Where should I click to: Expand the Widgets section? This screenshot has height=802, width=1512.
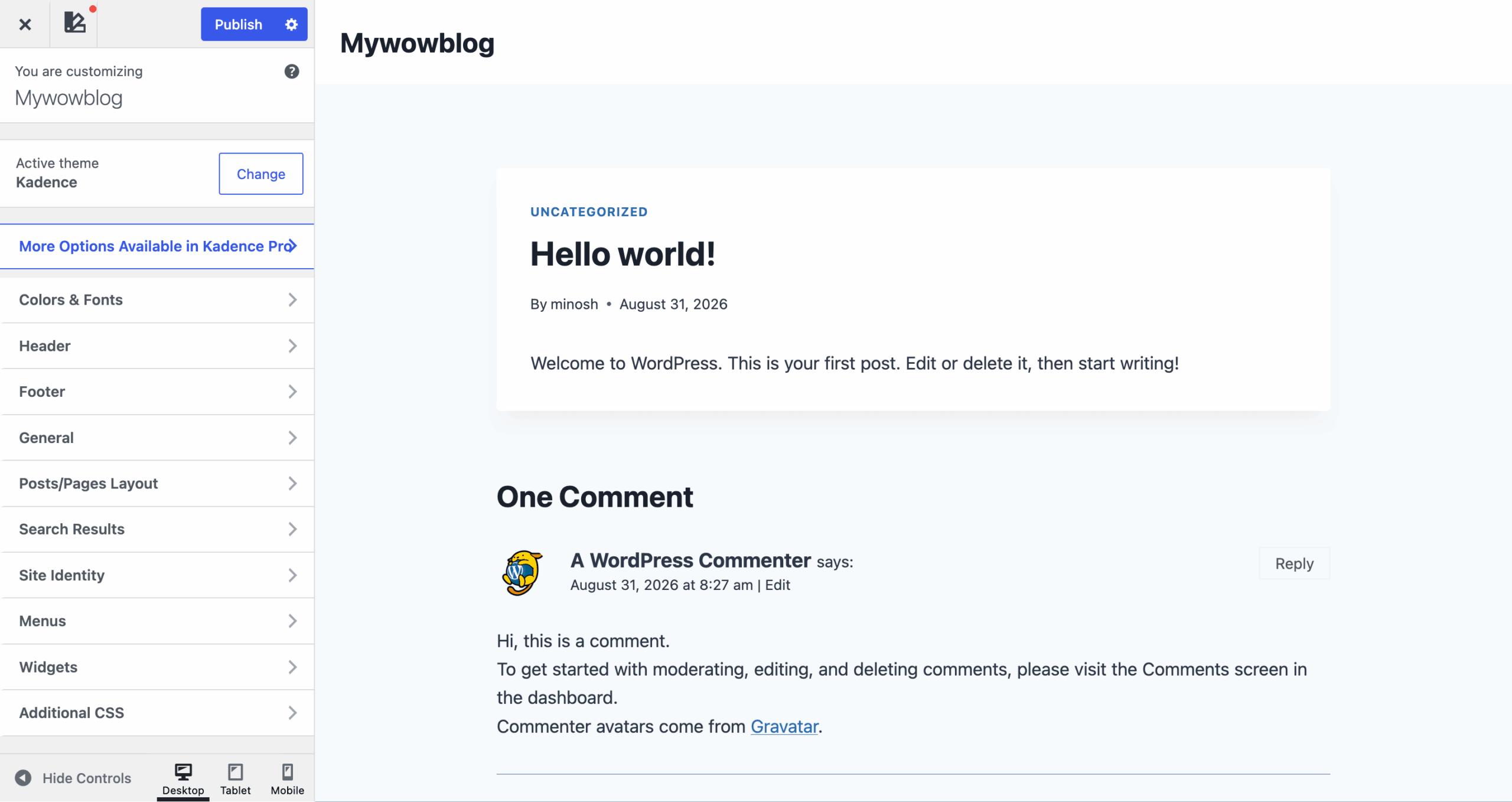157,667
